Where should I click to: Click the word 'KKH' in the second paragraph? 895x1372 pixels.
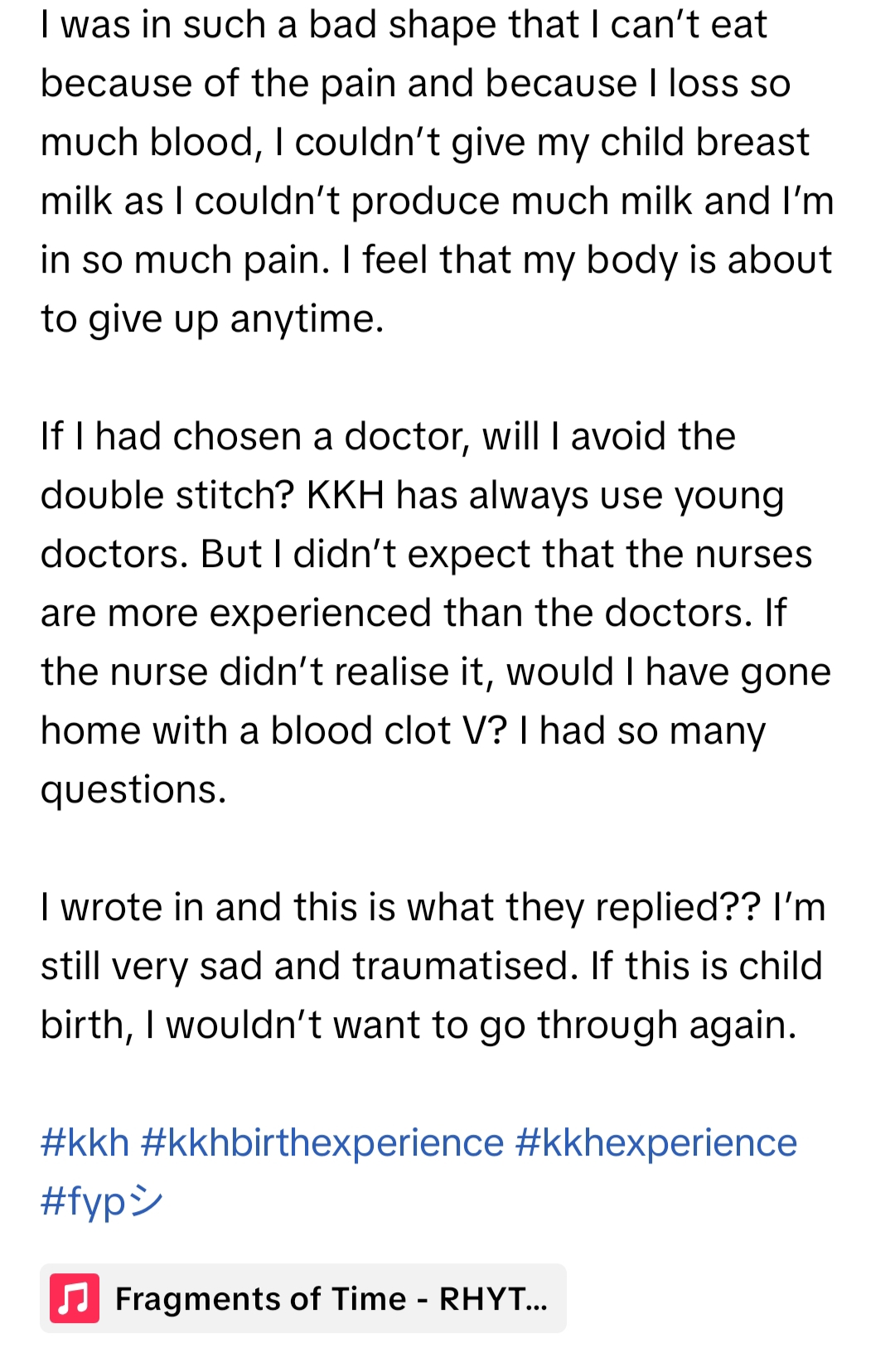346,496
